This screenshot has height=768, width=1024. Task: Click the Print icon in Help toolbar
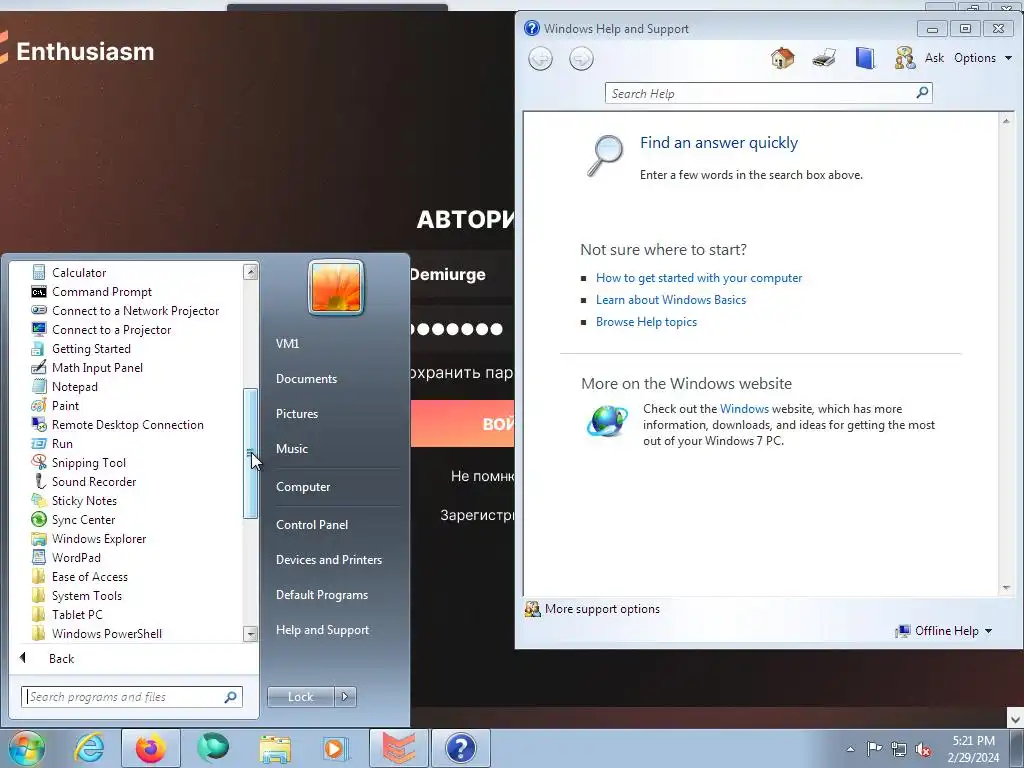coord(824,58)
